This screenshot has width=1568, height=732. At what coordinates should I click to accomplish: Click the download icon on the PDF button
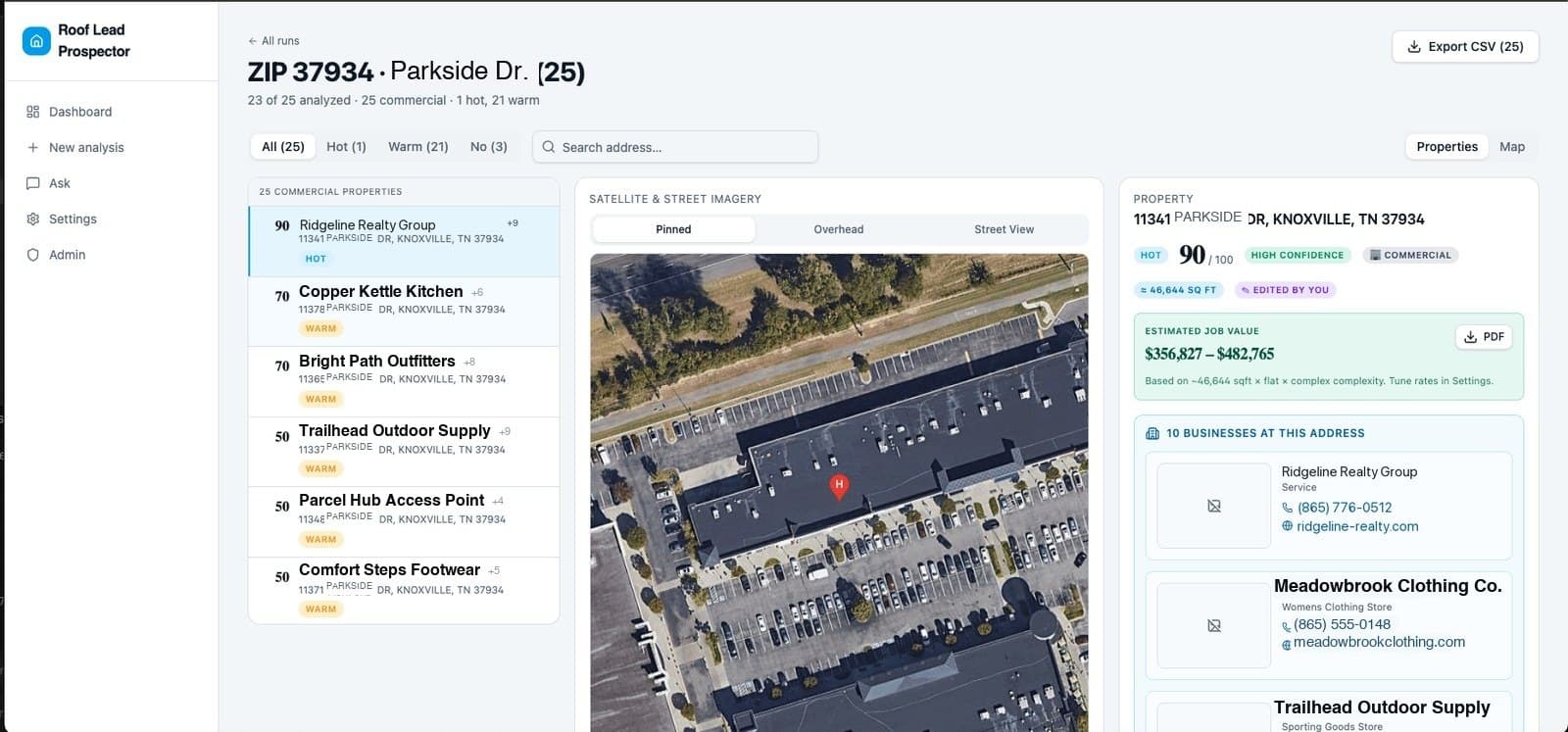tap(1470, 337)
